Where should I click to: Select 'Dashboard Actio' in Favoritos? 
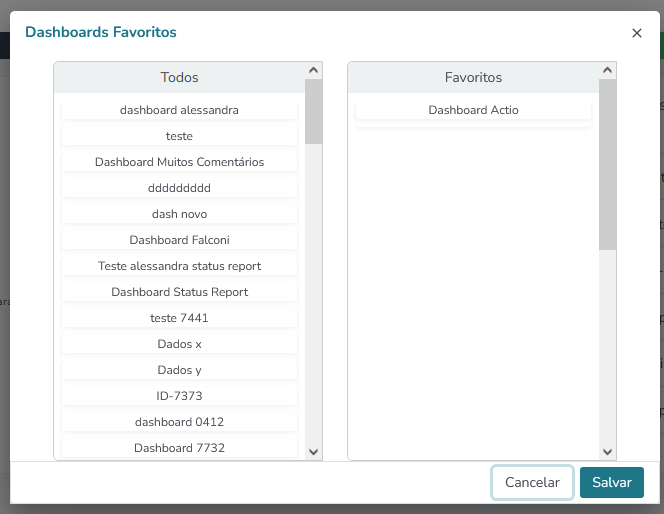pos(473,110)
